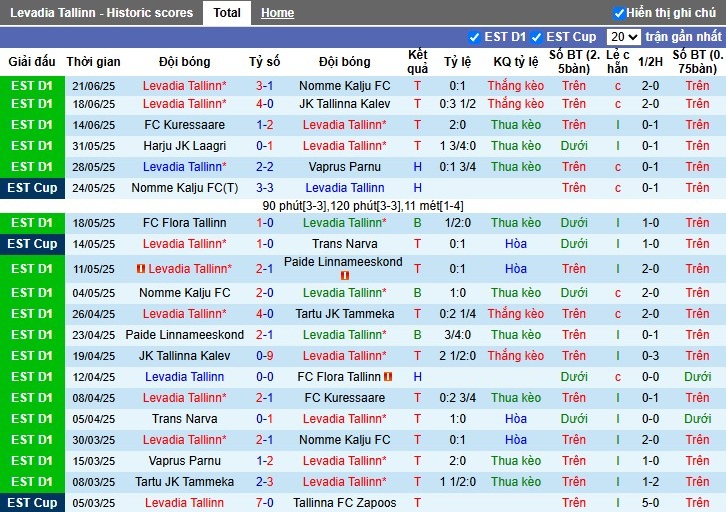Screen dimensions: 726x512
Task: Click the EST Cup league label on 14/05/25
Action: [x=32, y=244]
